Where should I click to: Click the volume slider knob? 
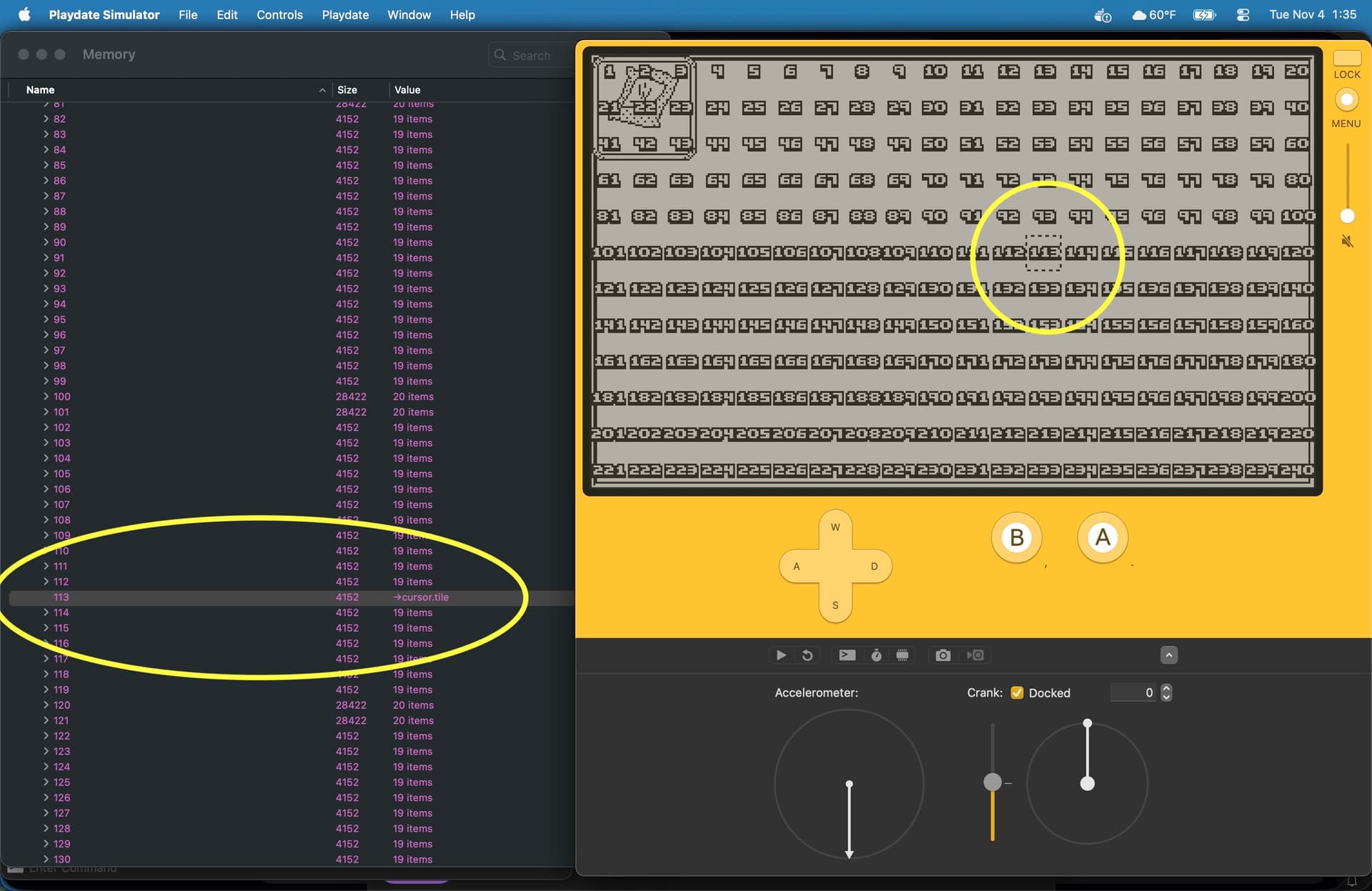[1347, 216]
